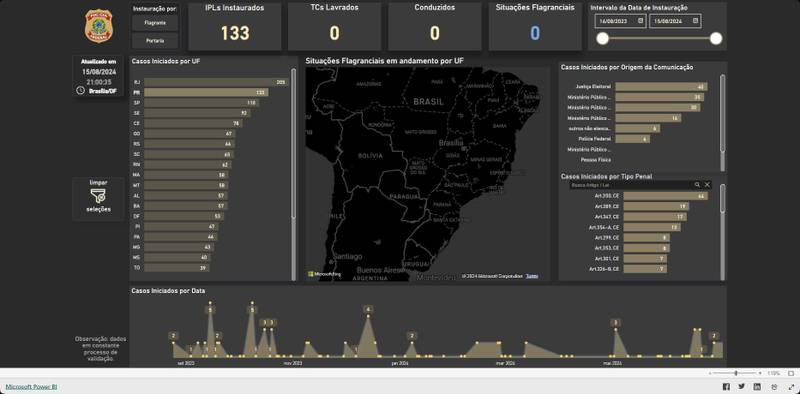800x394 pixels.
Task: Click the BOLÍVIA label on the map
Action: pos(370,156)
